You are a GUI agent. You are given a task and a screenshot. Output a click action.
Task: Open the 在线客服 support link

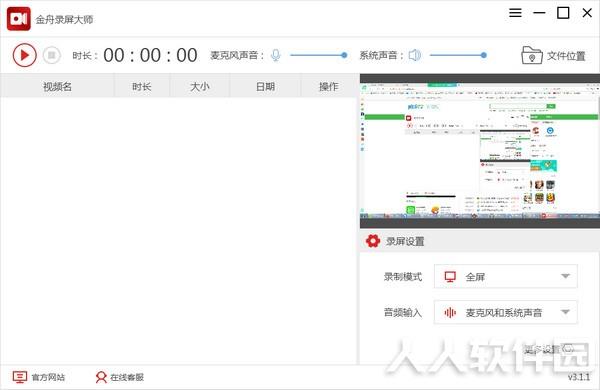tap(119, 377)
